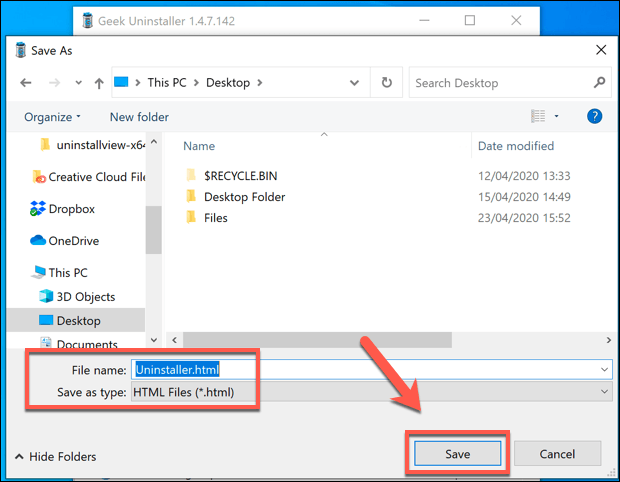This screenshot has height=482, width=620.
Task: Click the horizontal scrollbar left arrow
Action: tap(174, 340)
